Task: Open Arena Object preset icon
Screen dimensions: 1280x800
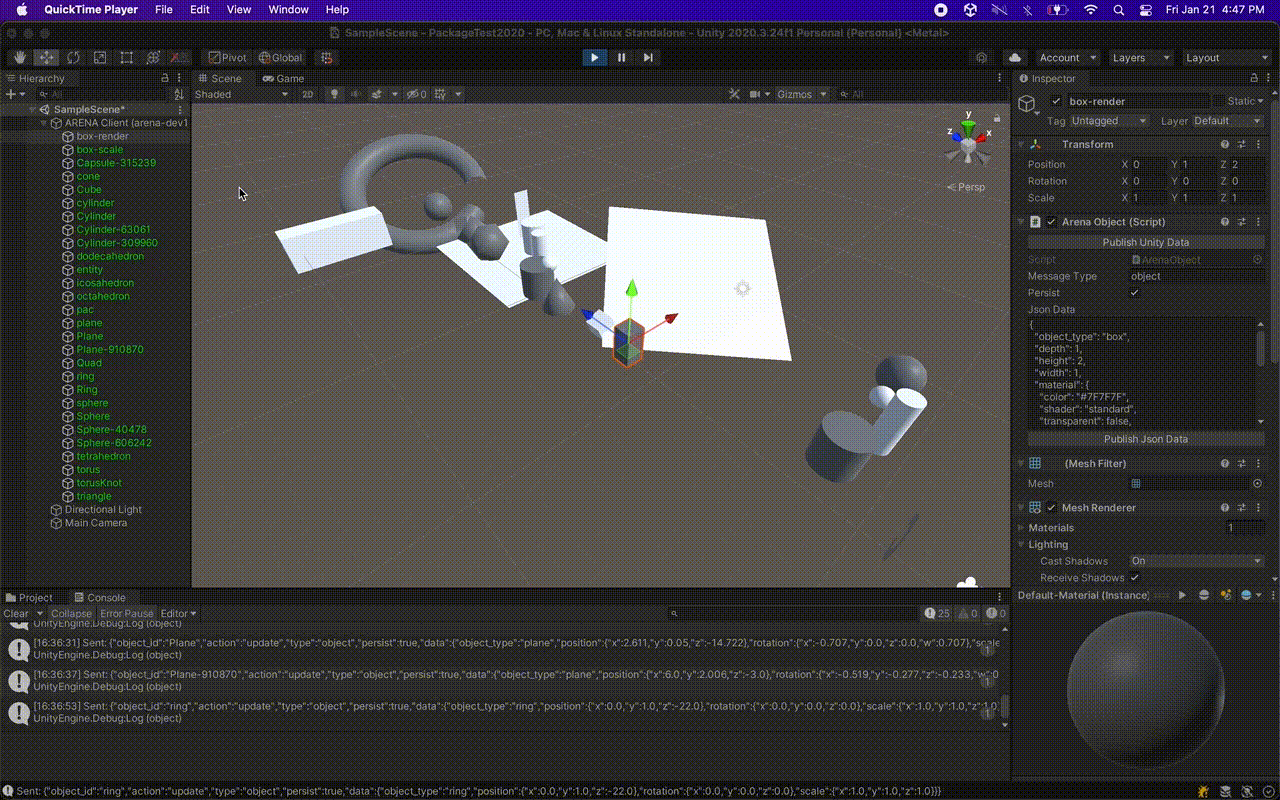Action: 1241,222
